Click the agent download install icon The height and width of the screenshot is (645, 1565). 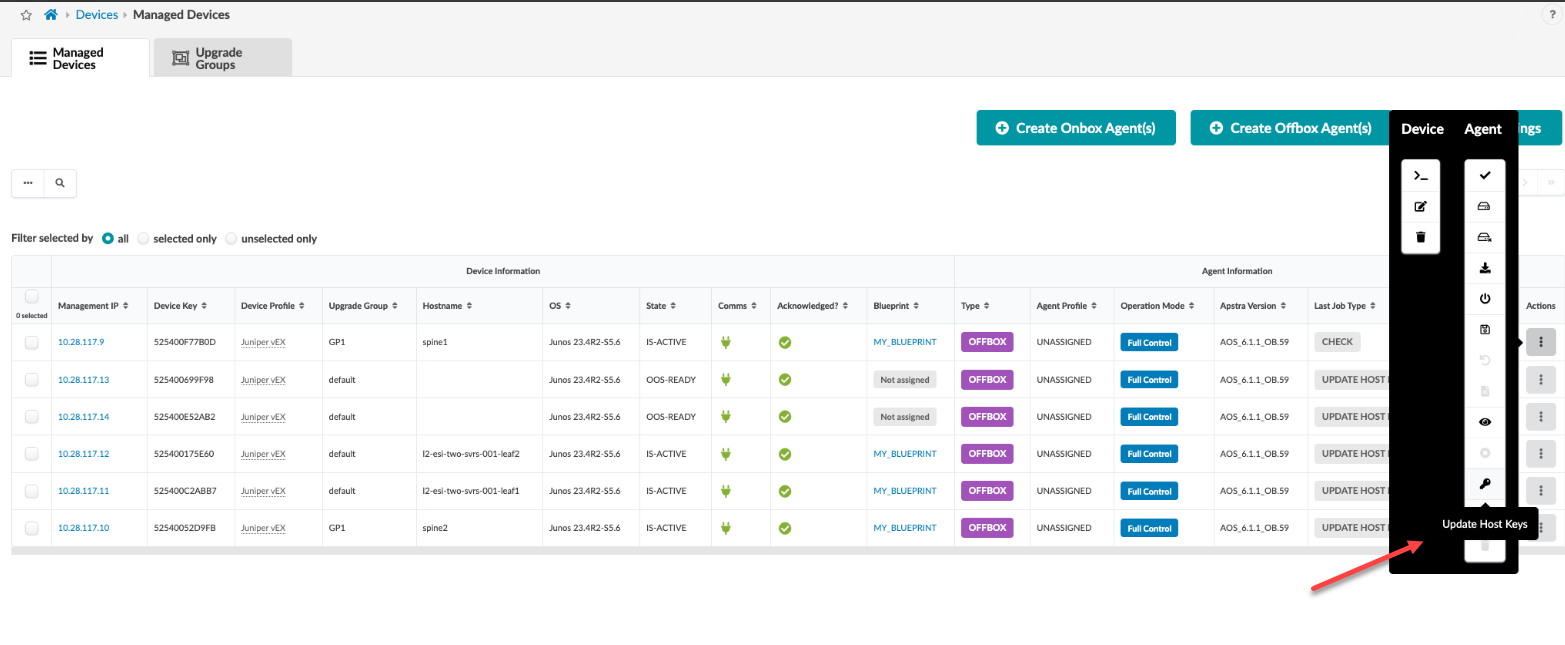coord(1484,268)
